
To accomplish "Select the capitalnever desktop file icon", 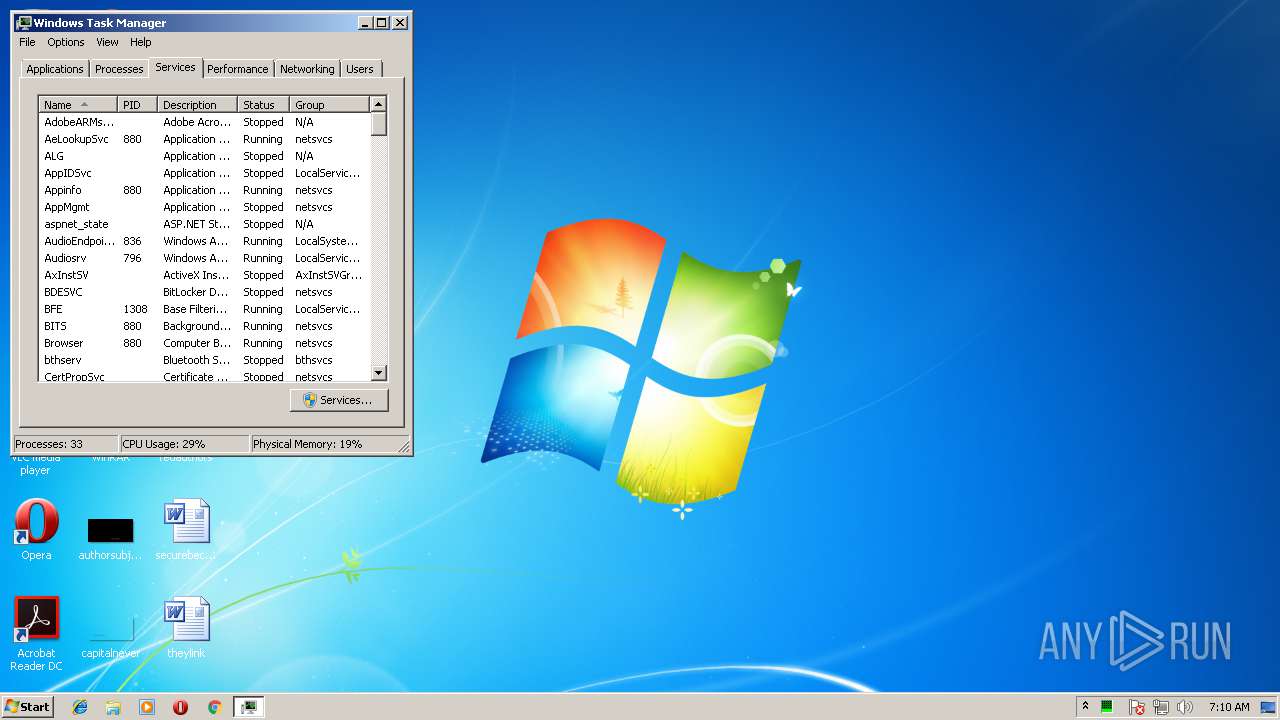I will point(110,636).
